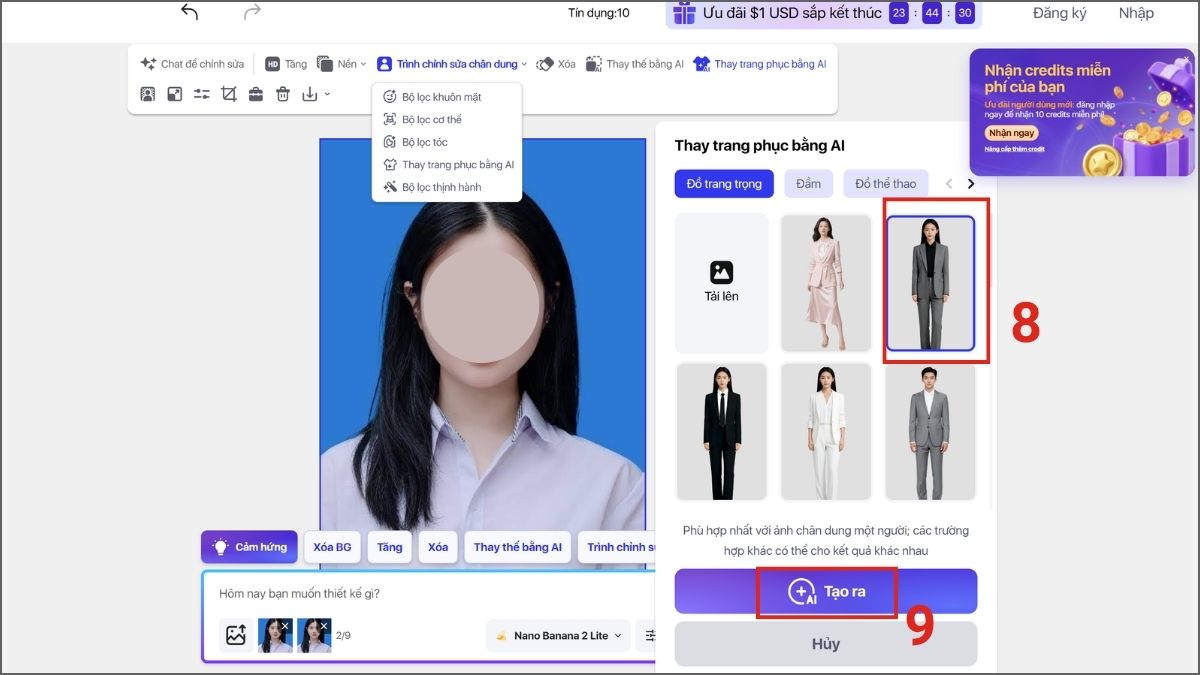This screenshot has width=1200, height=675.
Task: Click the Xóa BG quick action
Action: [x=332, y=547]
